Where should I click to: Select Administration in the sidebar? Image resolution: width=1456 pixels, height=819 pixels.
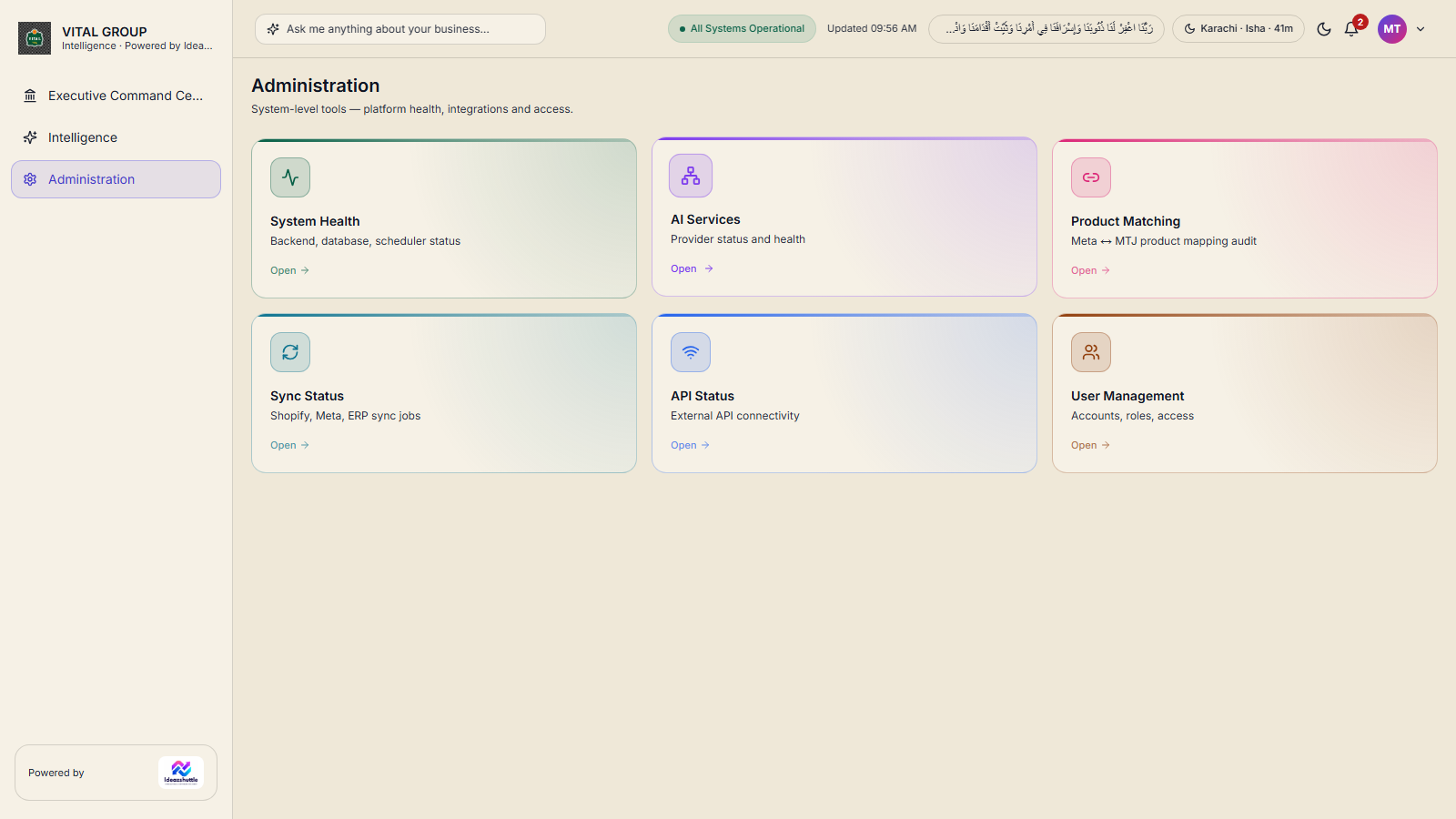(x=116, y=179)
